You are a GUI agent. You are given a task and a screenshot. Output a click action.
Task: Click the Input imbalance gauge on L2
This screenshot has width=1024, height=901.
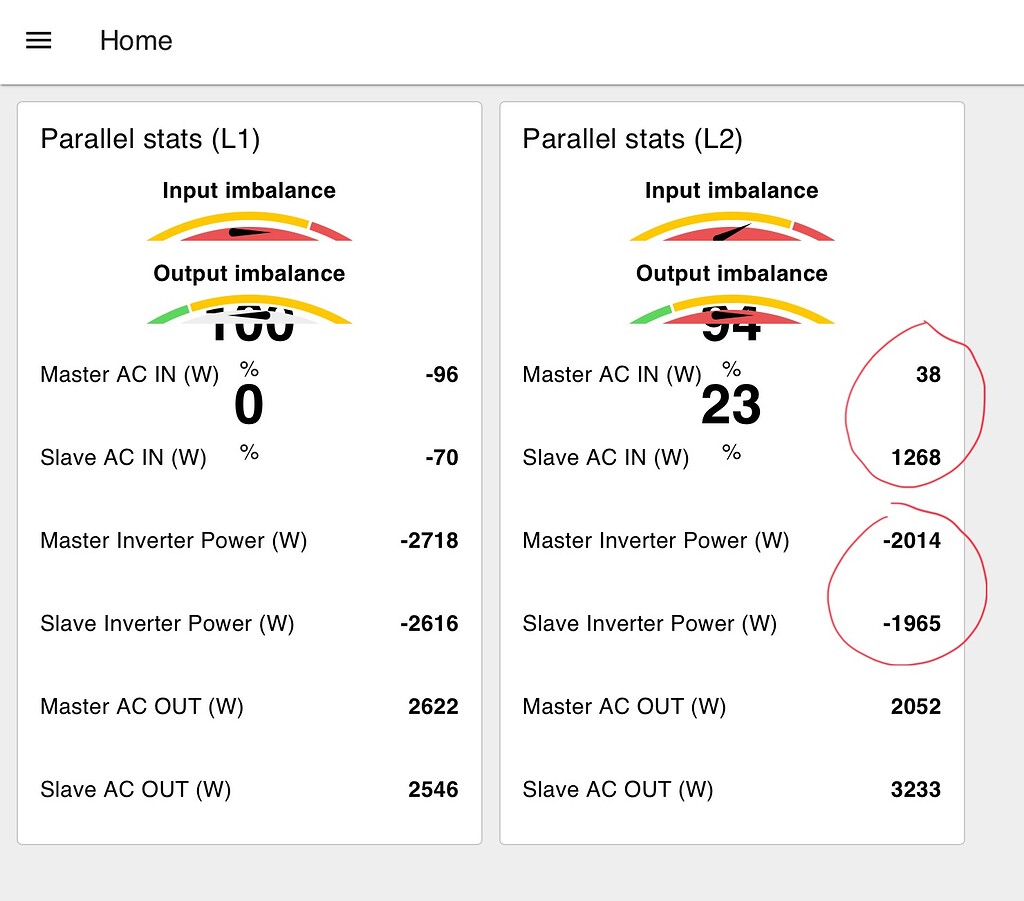pyautogui.click(x=731, y=226)
